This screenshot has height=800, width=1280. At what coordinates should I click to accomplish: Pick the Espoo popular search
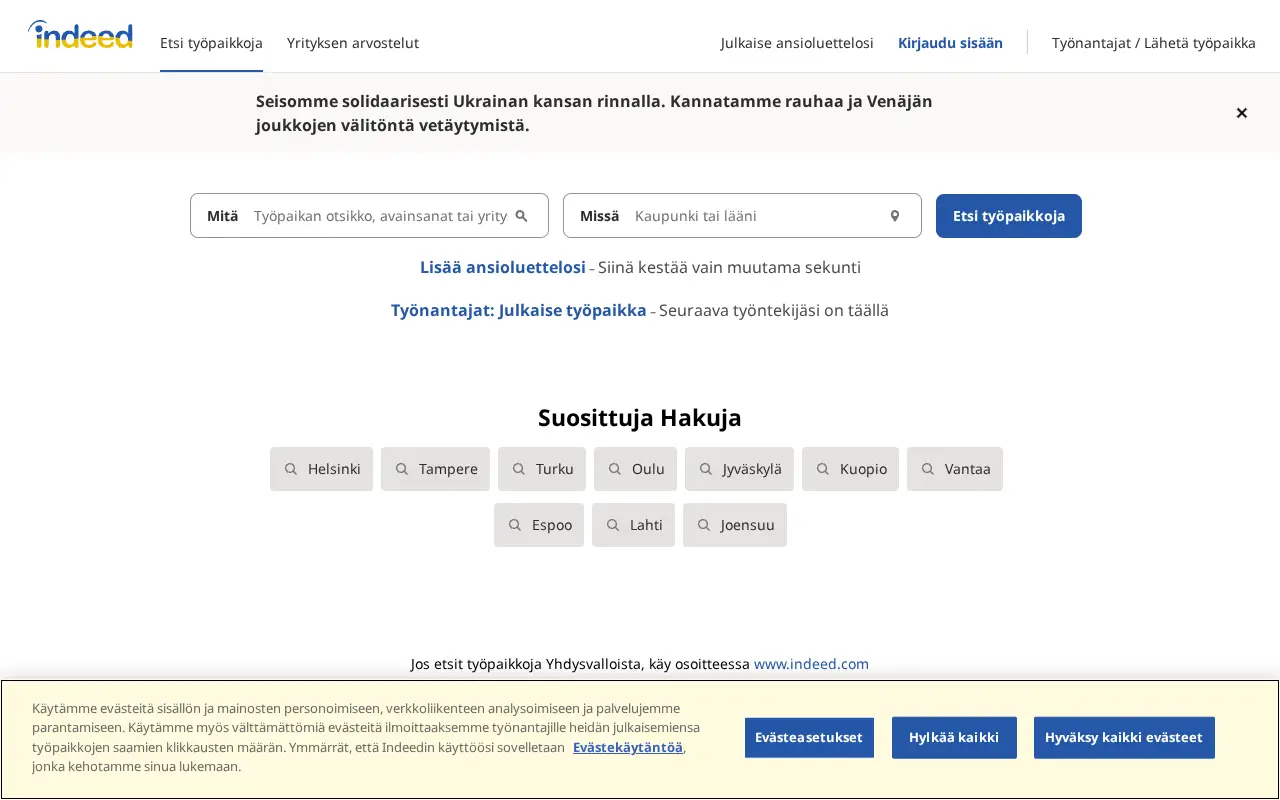coord(539,525)
